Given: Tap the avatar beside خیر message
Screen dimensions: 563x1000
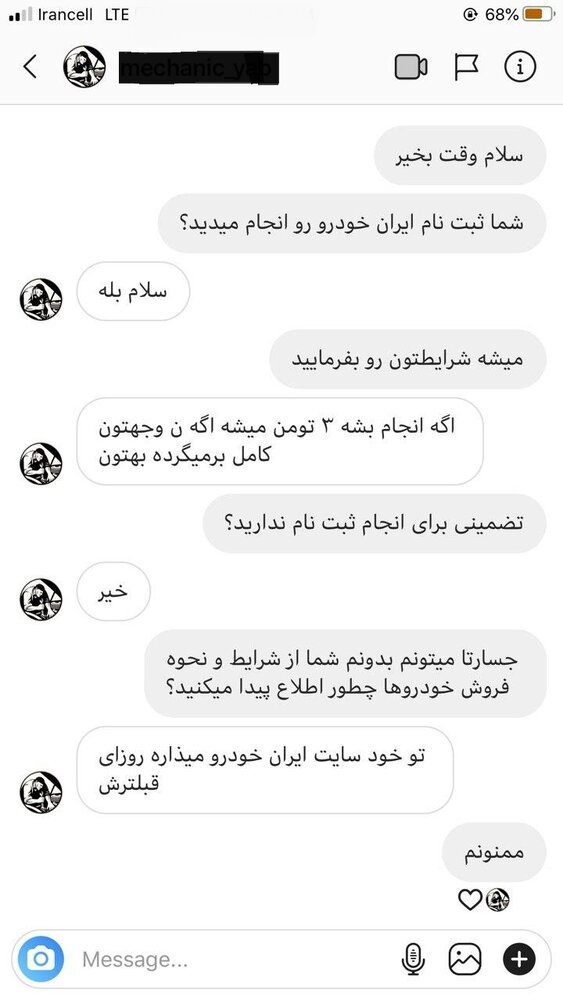Looking at the screenshot, I should (41, 599).
